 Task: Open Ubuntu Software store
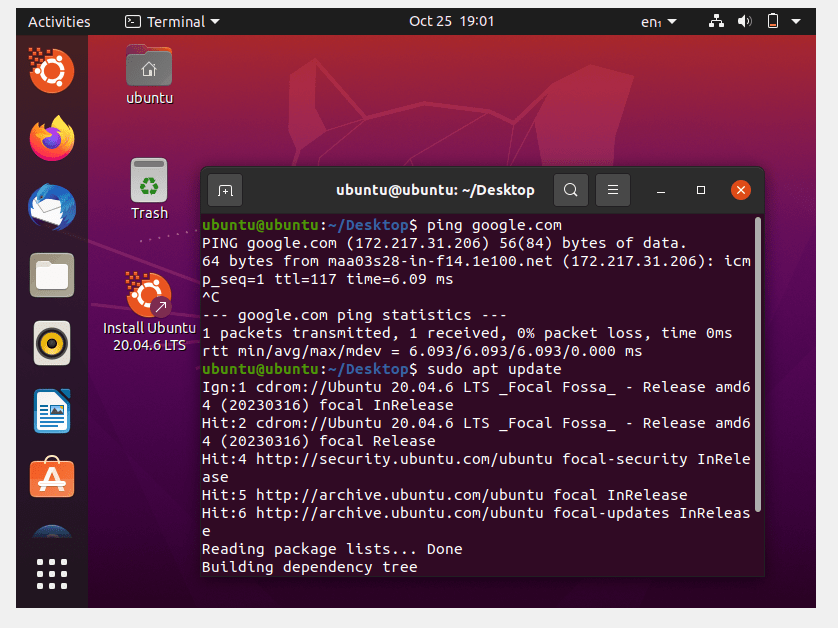coord(52,480)
